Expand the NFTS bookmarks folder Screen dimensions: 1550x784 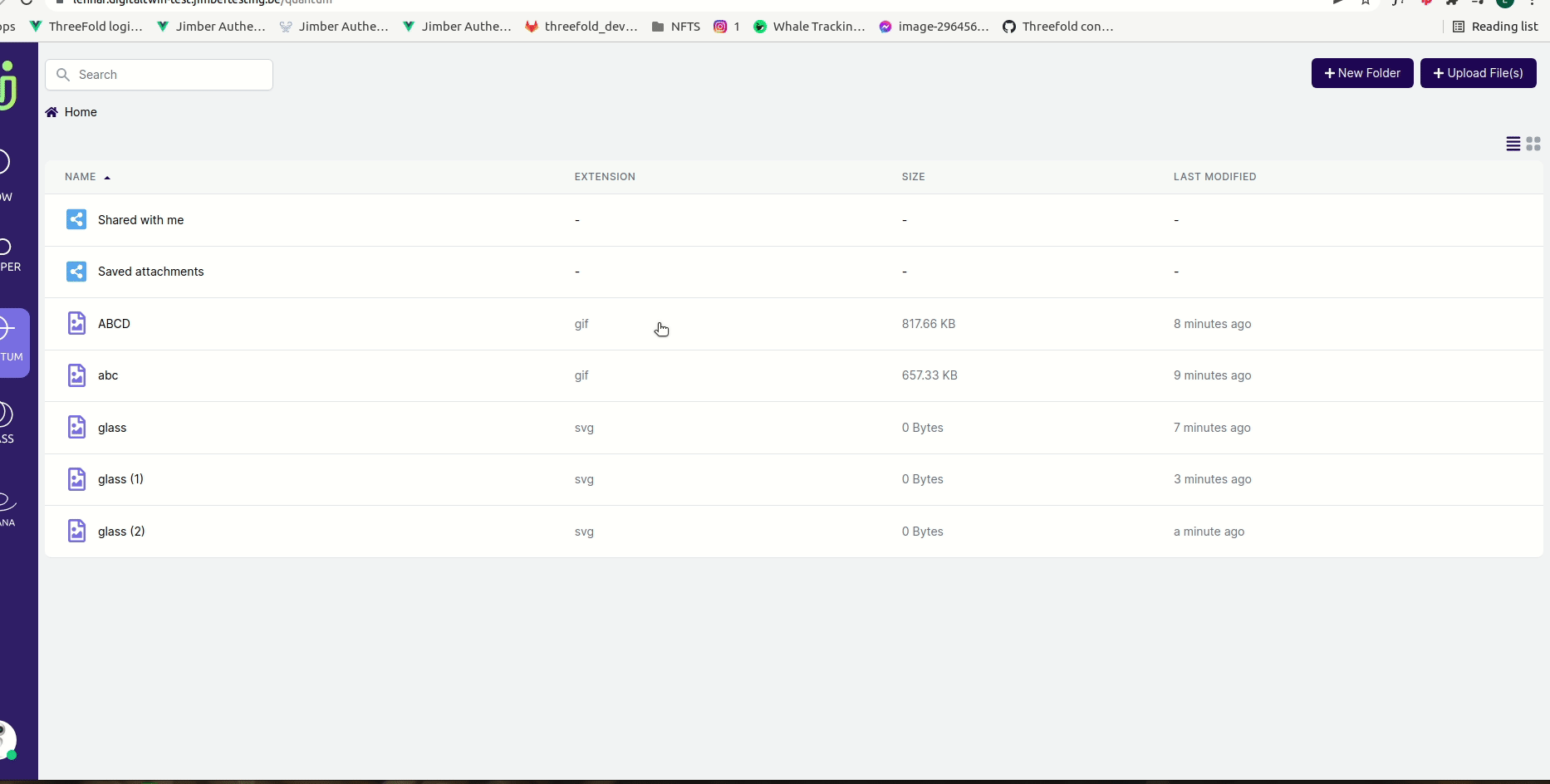coord(675,26)
